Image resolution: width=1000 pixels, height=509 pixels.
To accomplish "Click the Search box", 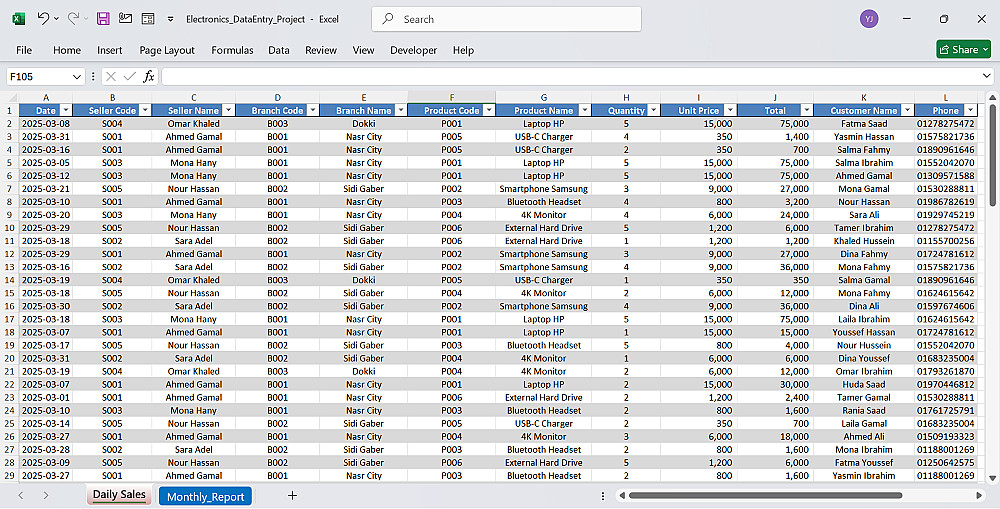I will 506,19.
